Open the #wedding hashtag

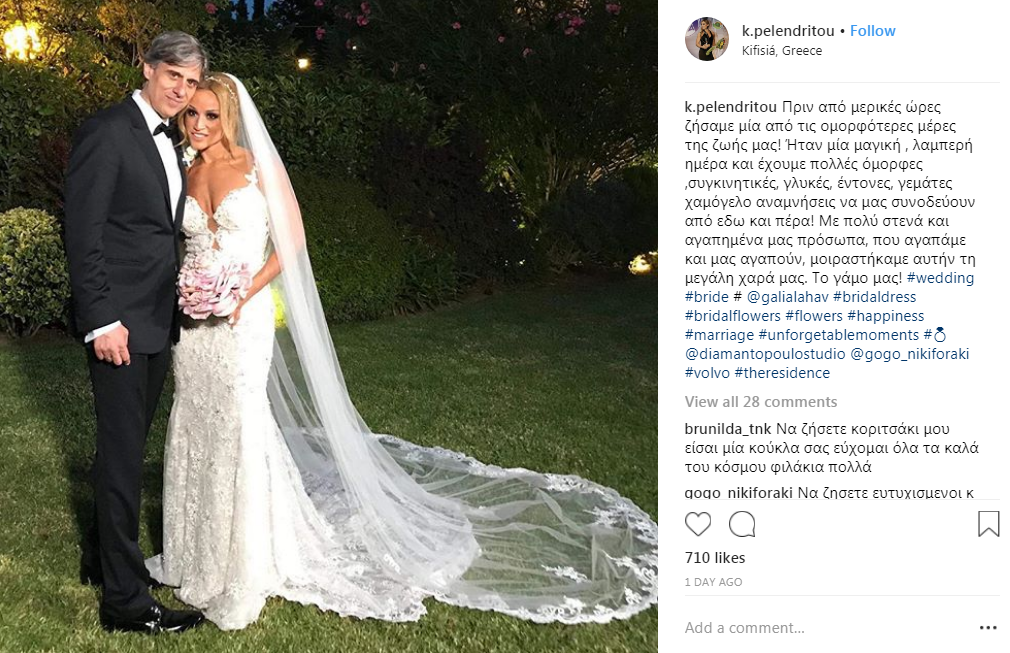940,278
